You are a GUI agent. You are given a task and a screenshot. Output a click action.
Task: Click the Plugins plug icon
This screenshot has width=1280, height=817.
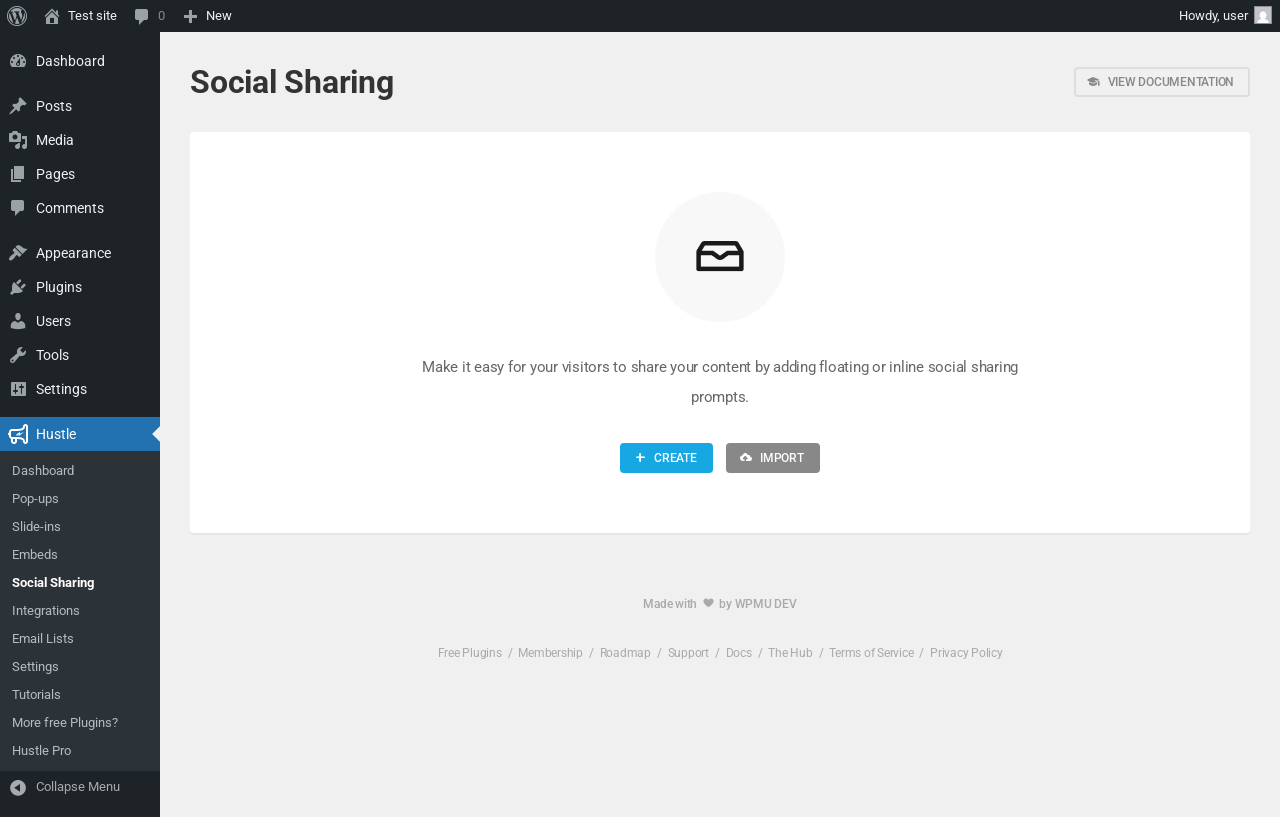point(18,287)
